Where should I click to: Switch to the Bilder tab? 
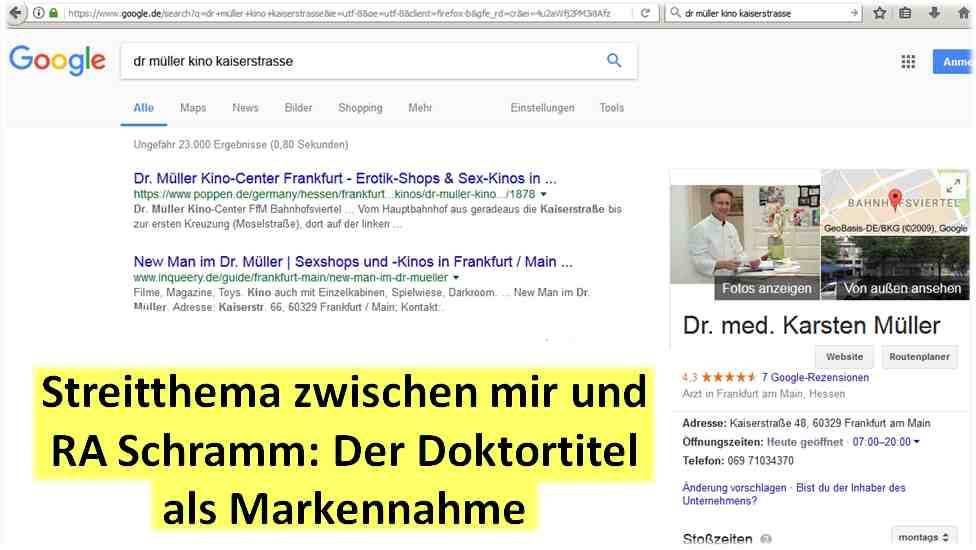(298, 108)
